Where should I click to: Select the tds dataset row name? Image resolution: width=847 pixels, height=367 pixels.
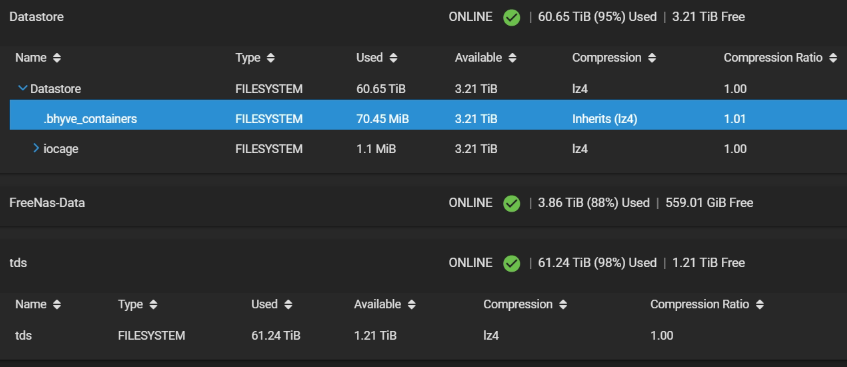(23, 336)
